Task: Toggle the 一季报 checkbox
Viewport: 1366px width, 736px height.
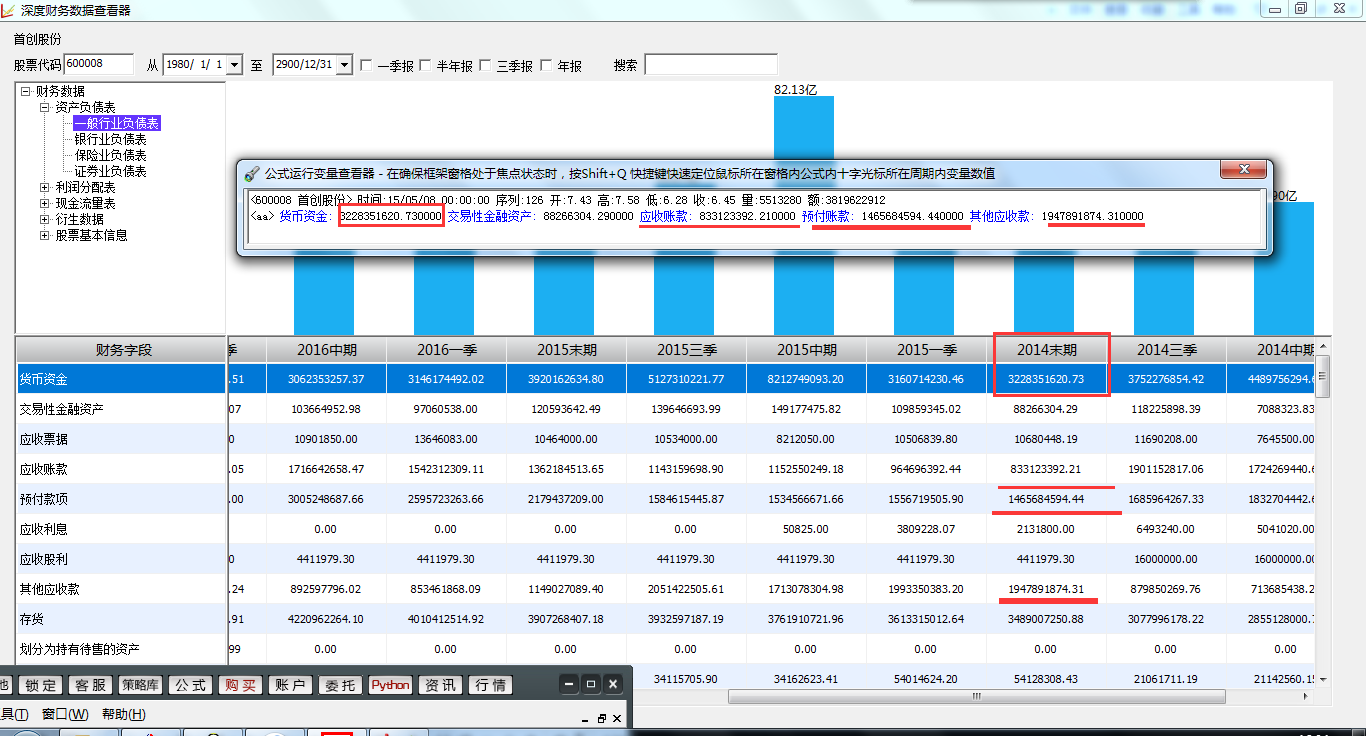Action: [366, 65]
